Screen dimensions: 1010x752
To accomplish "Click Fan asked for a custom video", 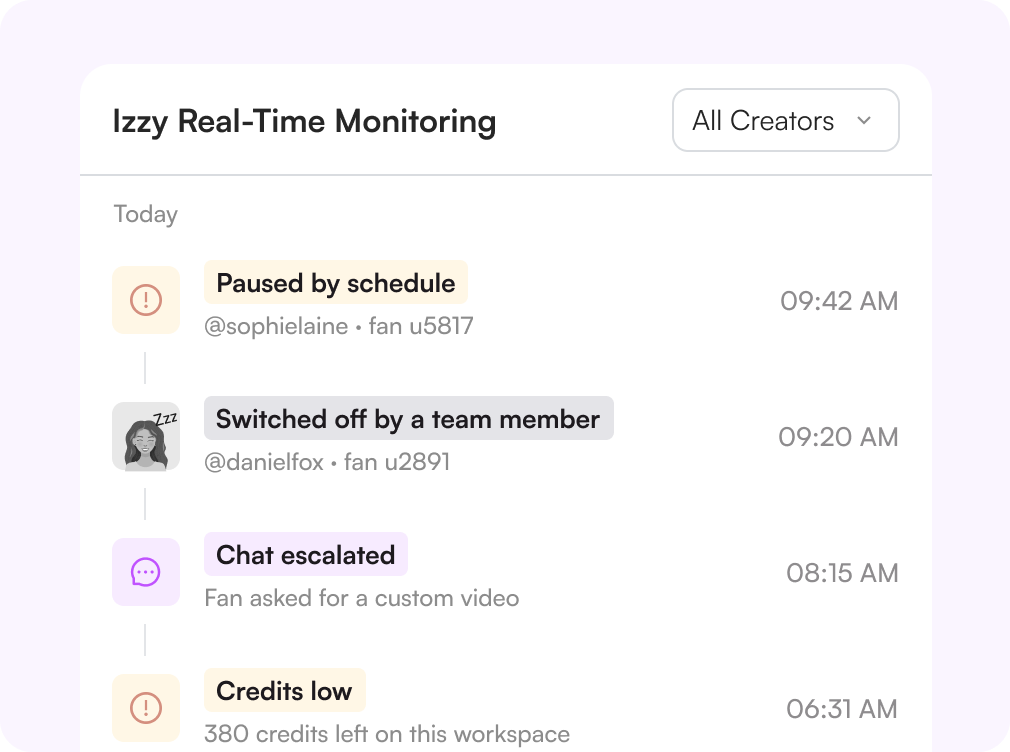I will click(361, 598).
